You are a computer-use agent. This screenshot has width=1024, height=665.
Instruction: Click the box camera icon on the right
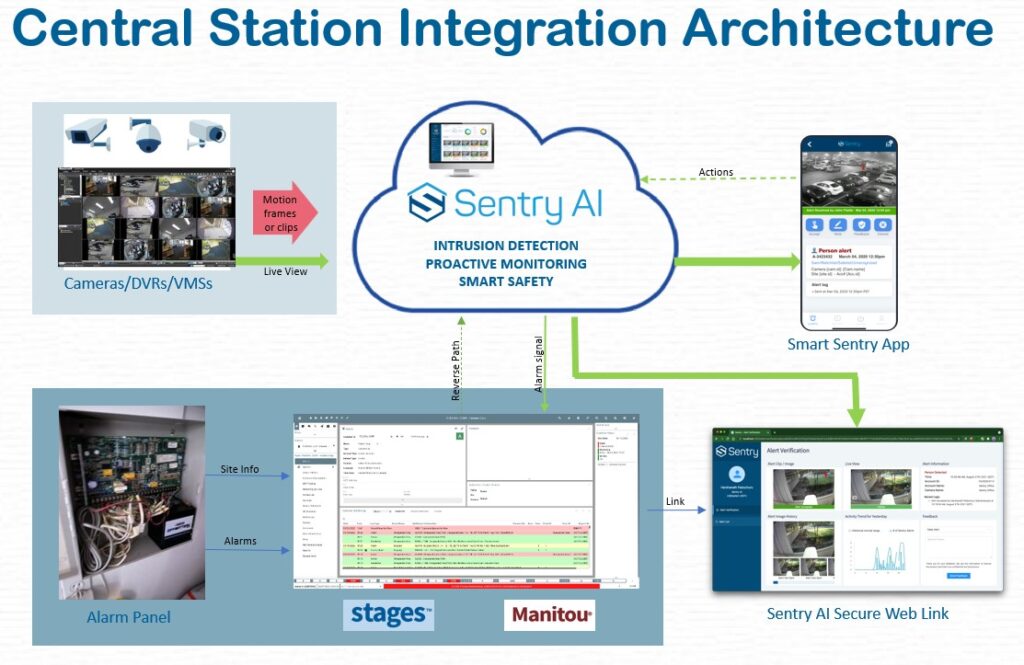(206, 134)
